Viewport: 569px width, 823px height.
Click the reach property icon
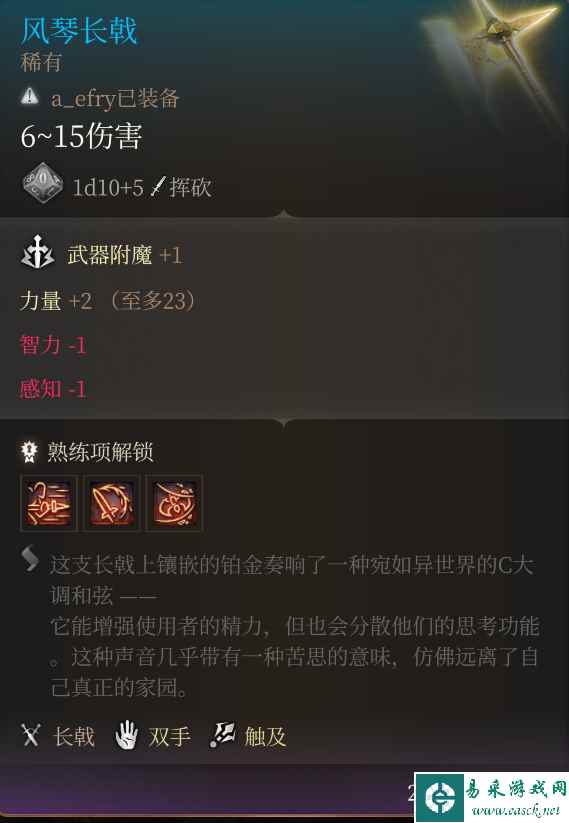[x=222, y=735]
